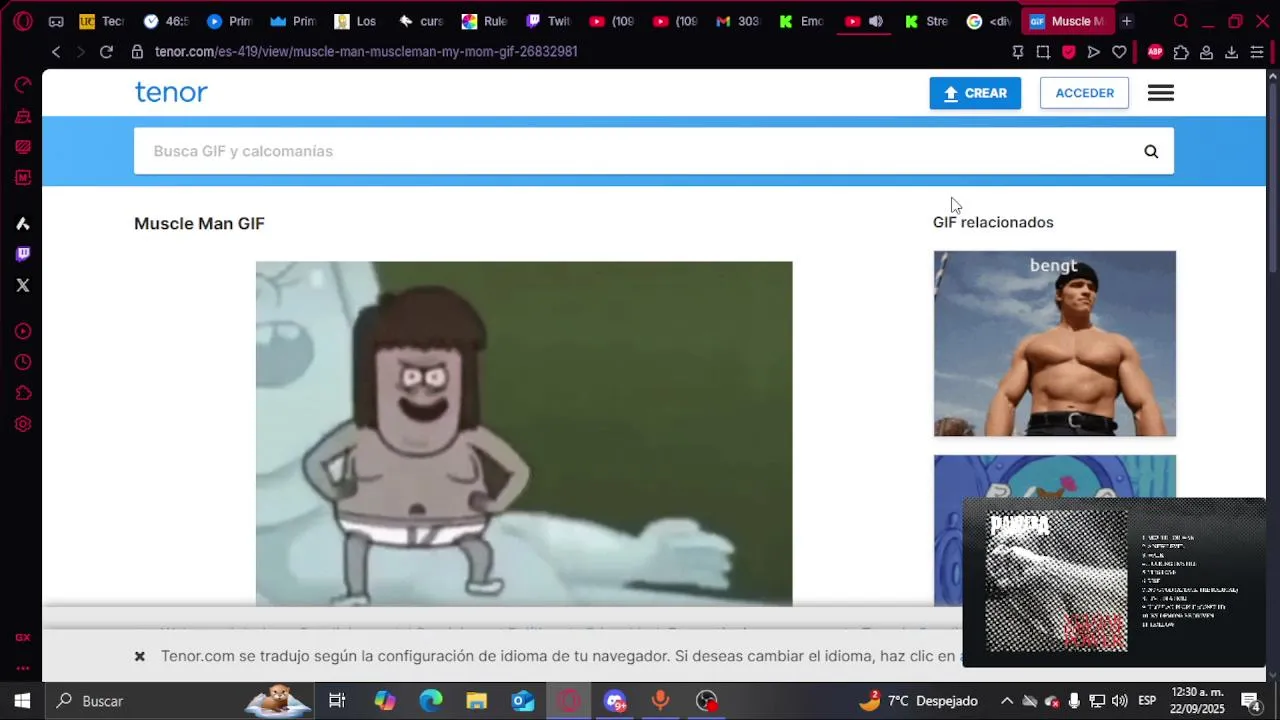Image resolution: width=1280 pixels, height=720 pixels.
Task: Click the address bar URL
Action: [x=366, y=52]
